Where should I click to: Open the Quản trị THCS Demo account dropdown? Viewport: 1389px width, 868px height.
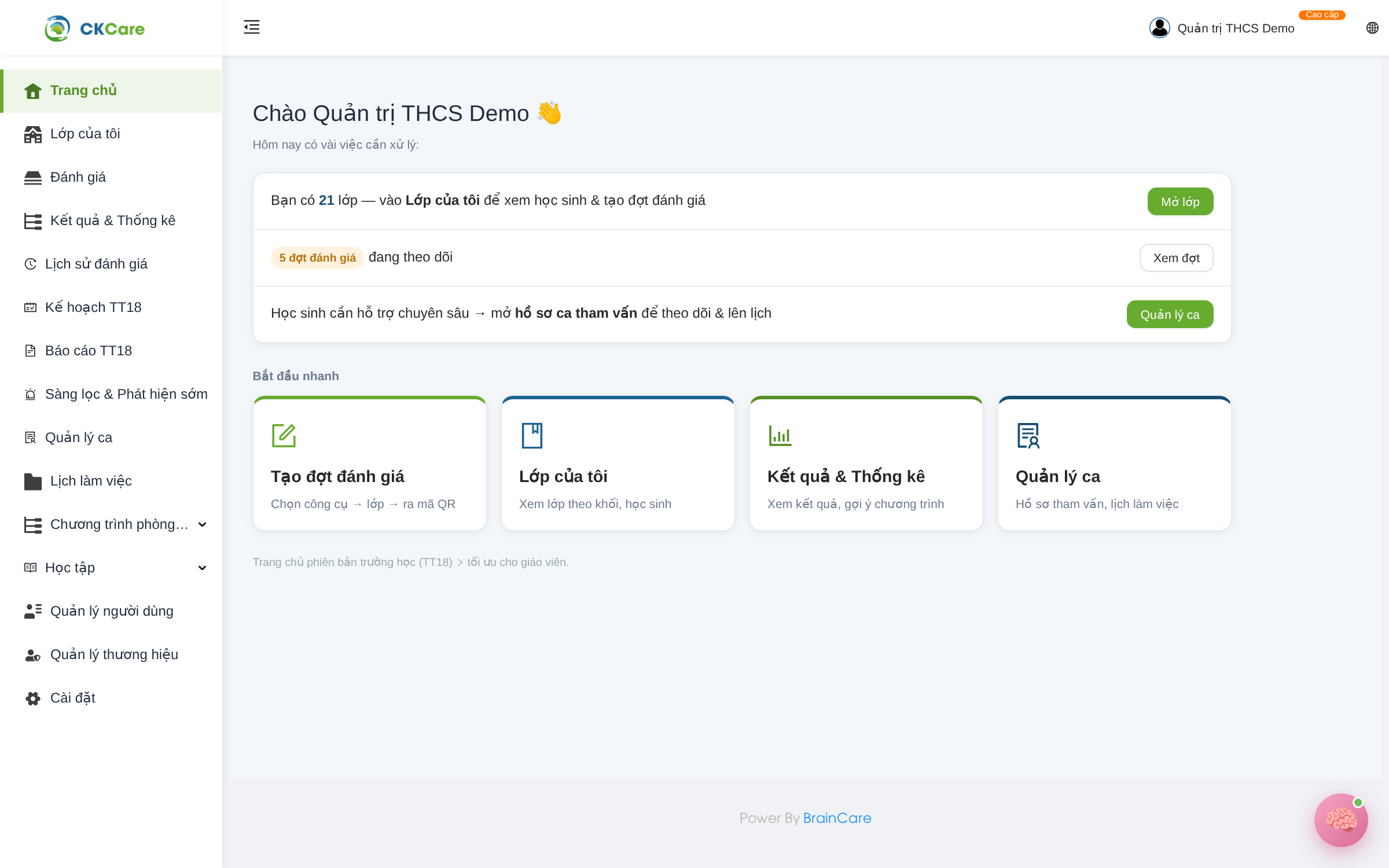1236,28
